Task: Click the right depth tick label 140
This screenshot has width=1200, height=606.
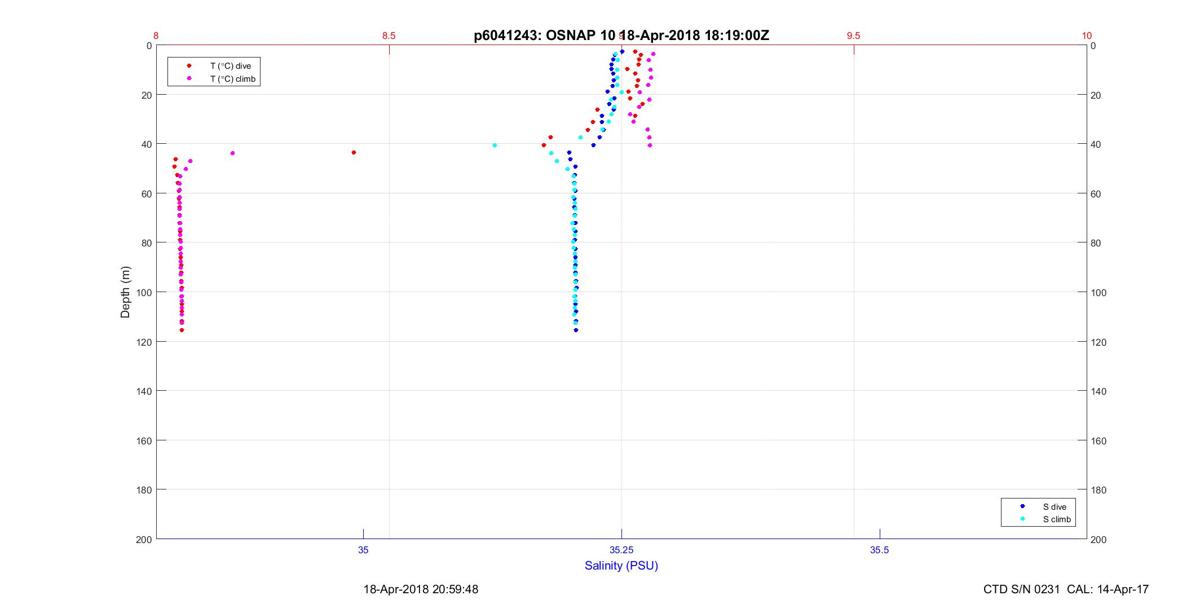Action: click(1099, 392)
